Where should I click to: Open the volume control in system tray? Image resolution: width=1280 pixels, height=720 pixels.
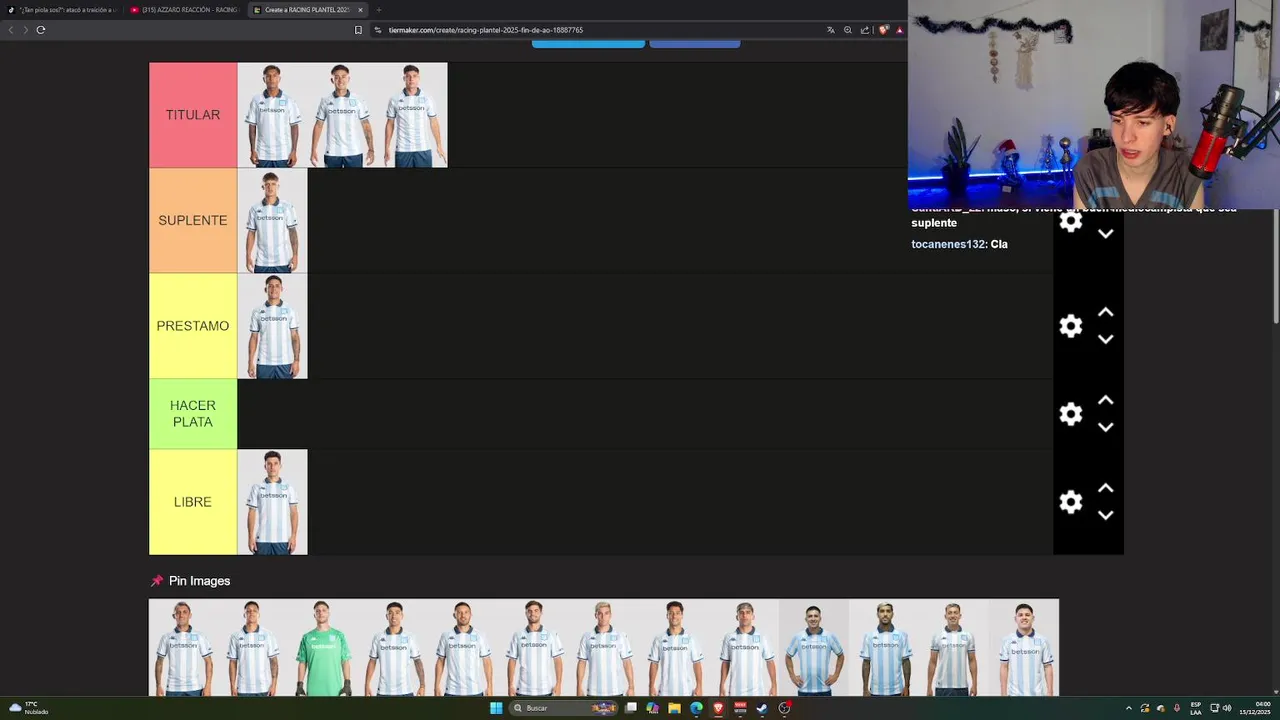pyautogui.click(x=1227, y=708)
